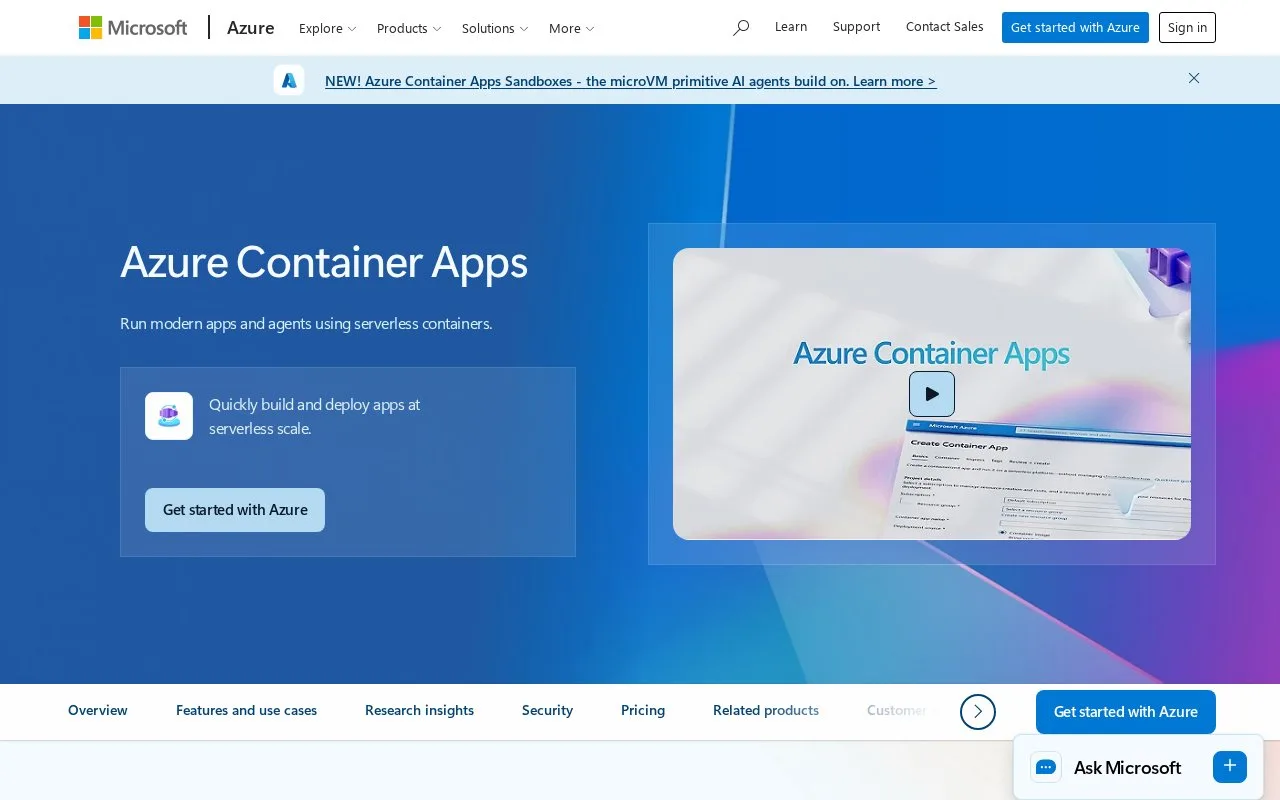This screenshot has height=800, width=1280.
Task: Open the Learn link in the header
Action: point(791,27)
